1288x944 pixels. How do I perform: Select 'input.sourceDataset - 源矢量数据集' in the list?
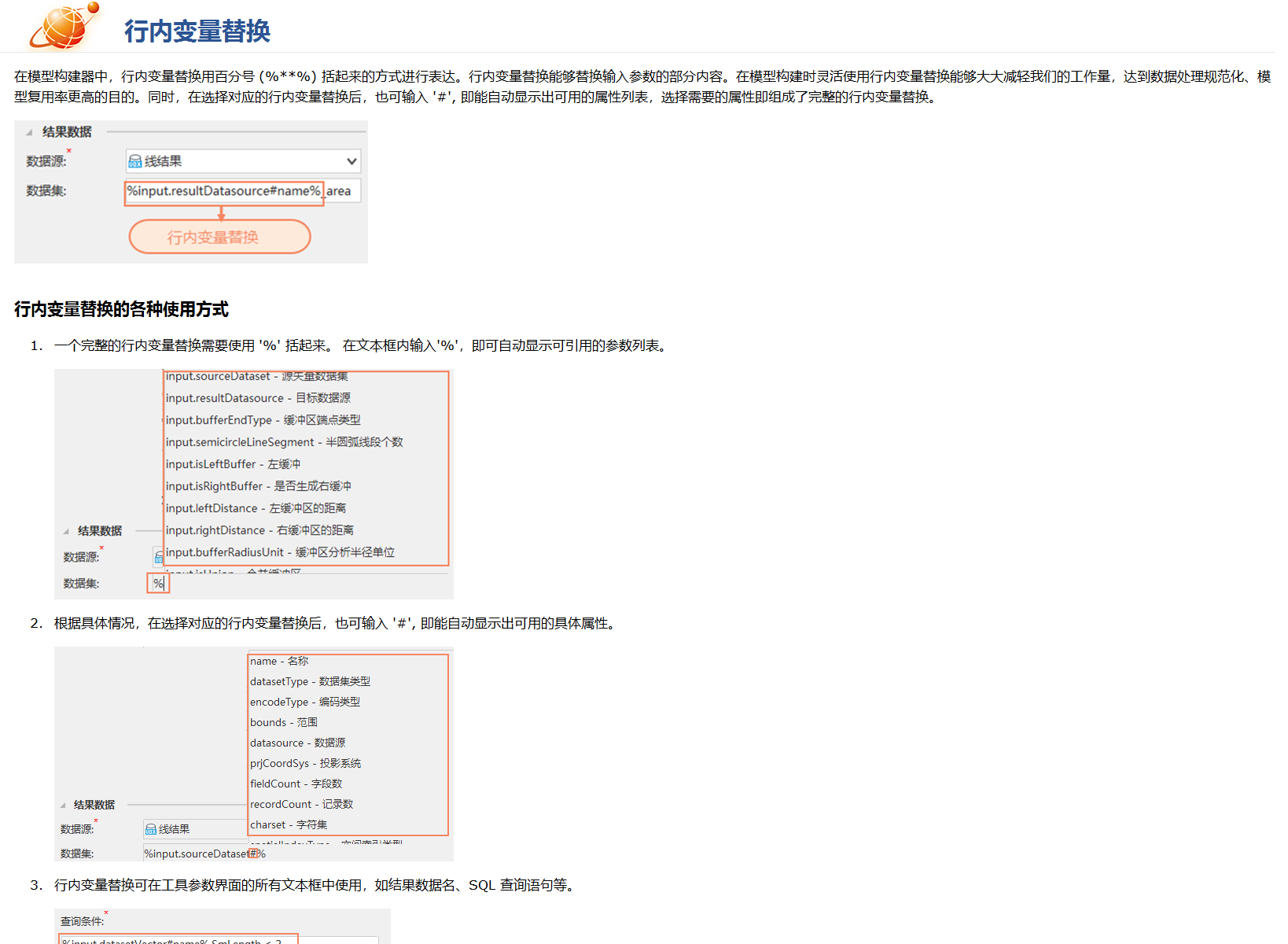[257, 376]
